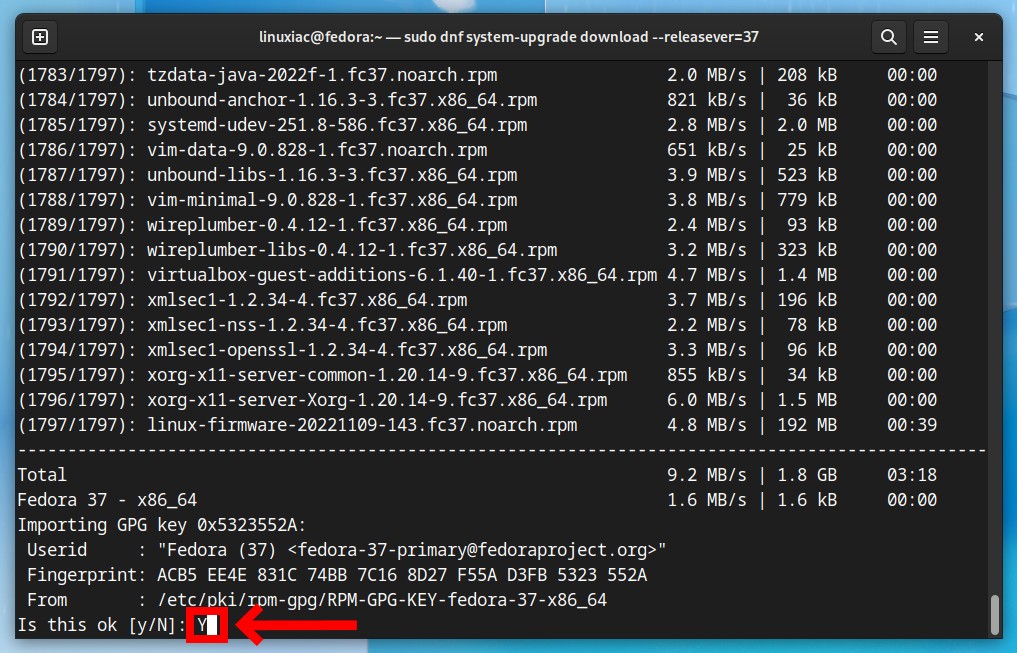Select 'virtualbox-guest-additions-6.1.40-1' package name

(322, 275)
